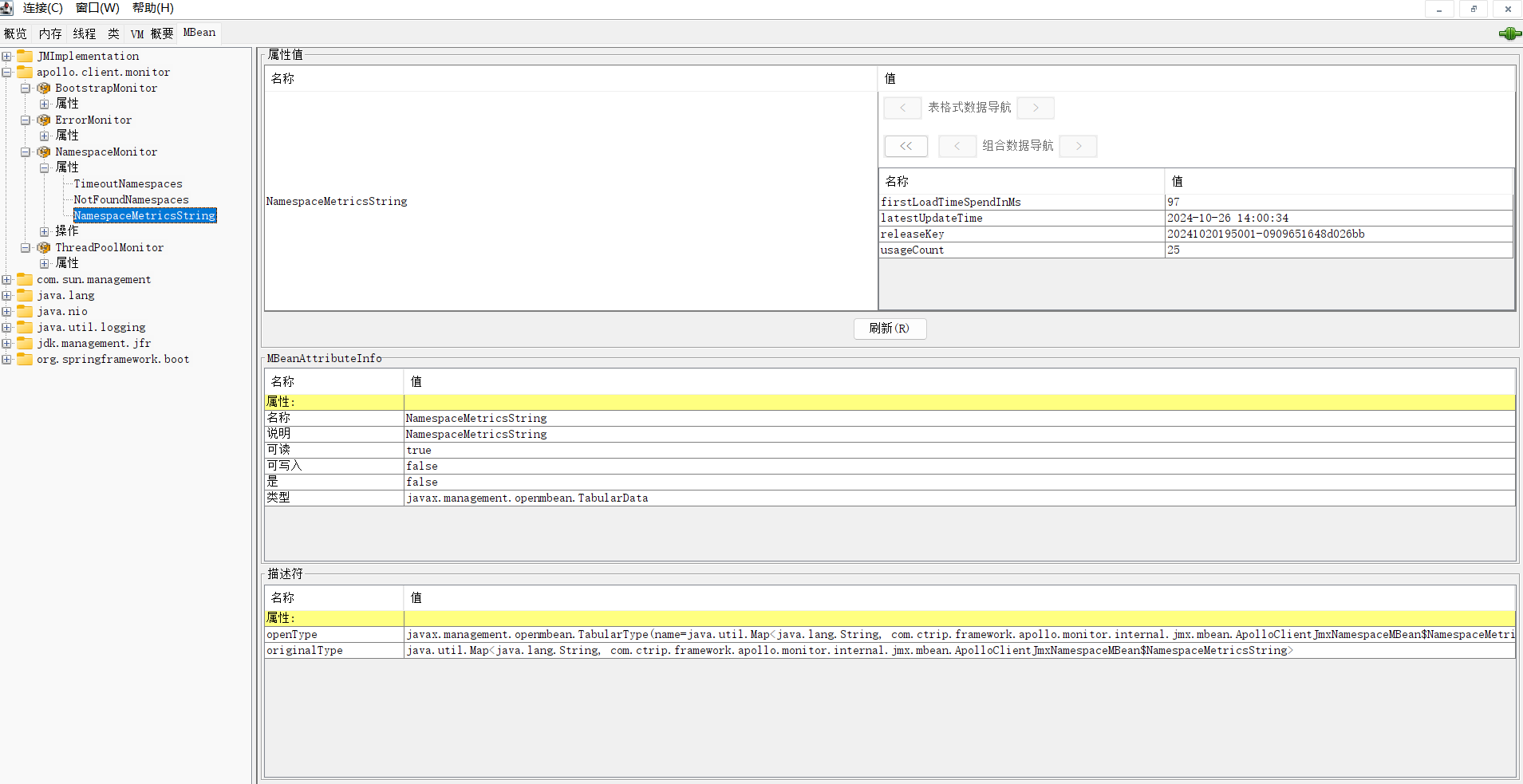Screen dimensions: 1523x784
Task: Click the java.util.logging folder icon
Action: (x=25, y=327)
